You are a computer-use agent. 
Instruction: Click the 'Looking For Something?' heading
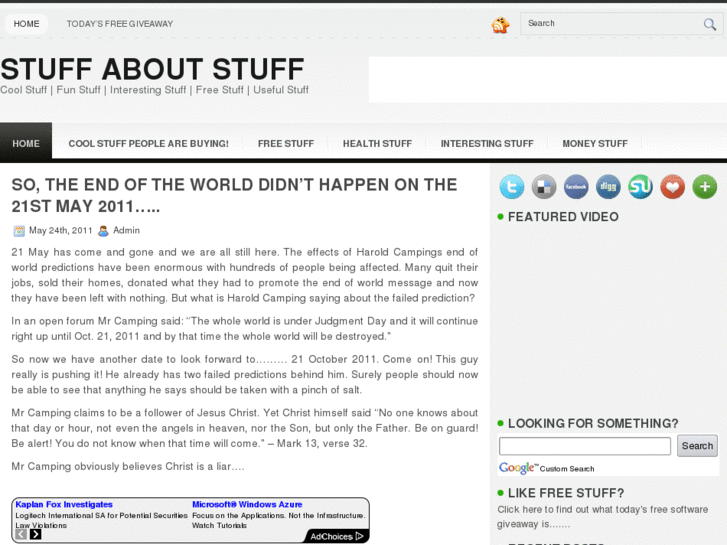click(x=593, y=423)
